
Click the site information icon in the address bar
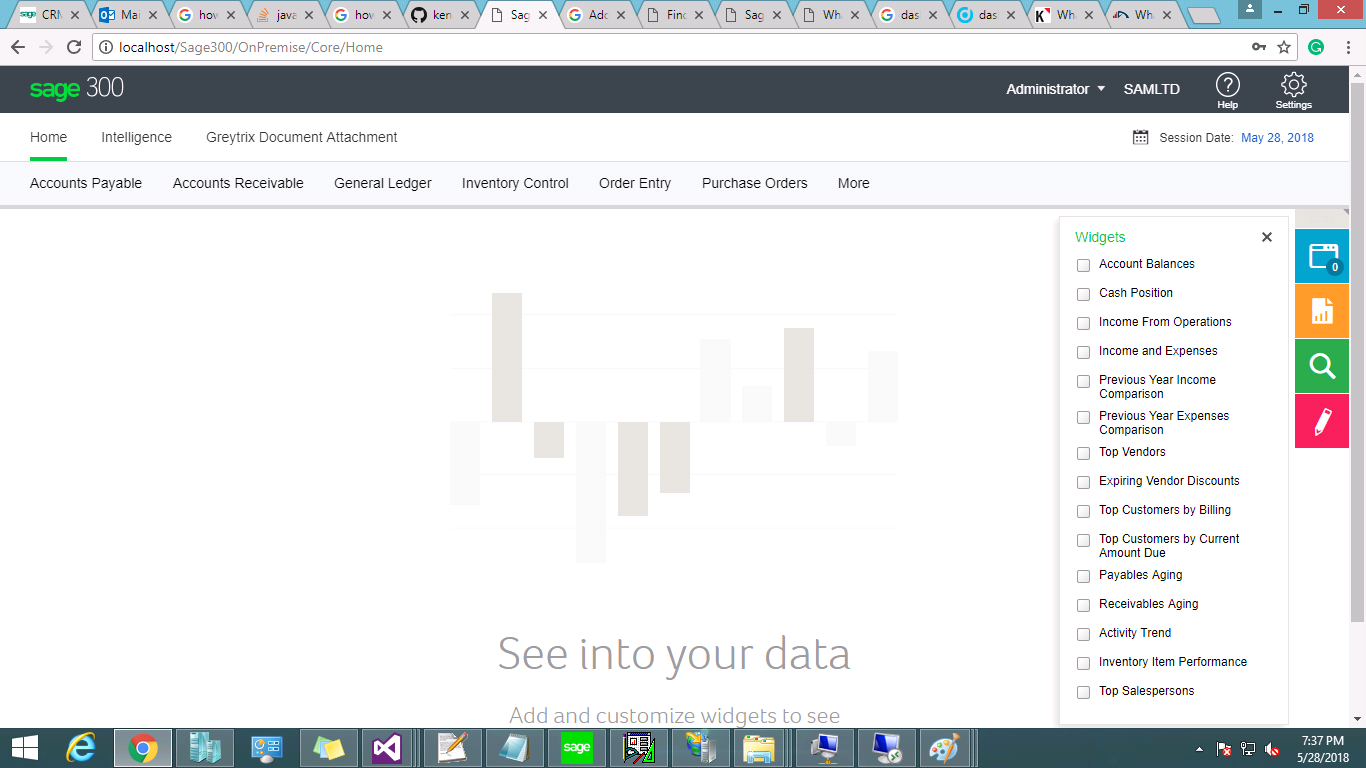click(x=106, y=47)
